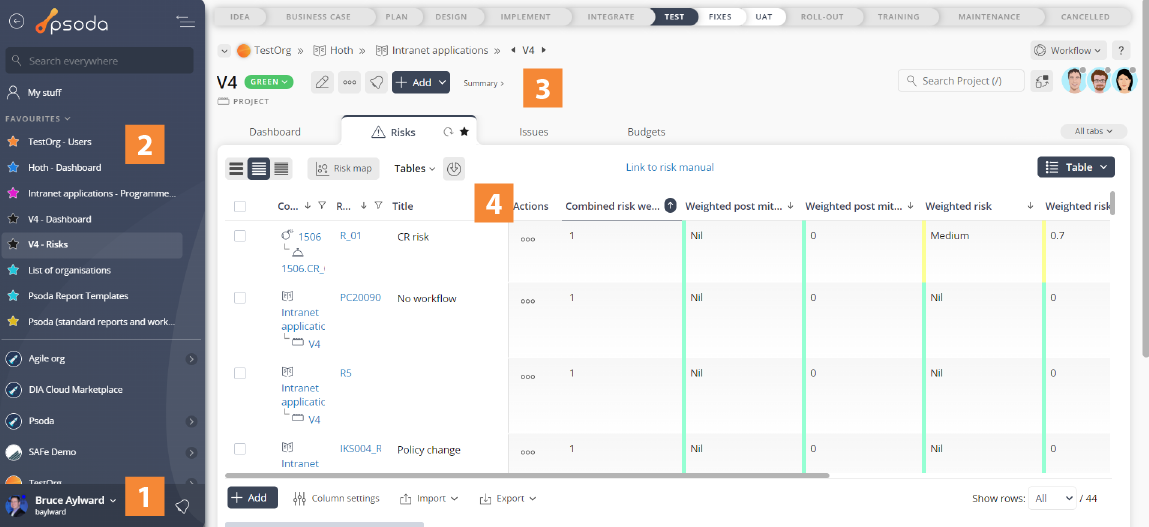Tick the checkbox for CR risk row
Viewport: 1149px width, 527px height.
point(240,236)
